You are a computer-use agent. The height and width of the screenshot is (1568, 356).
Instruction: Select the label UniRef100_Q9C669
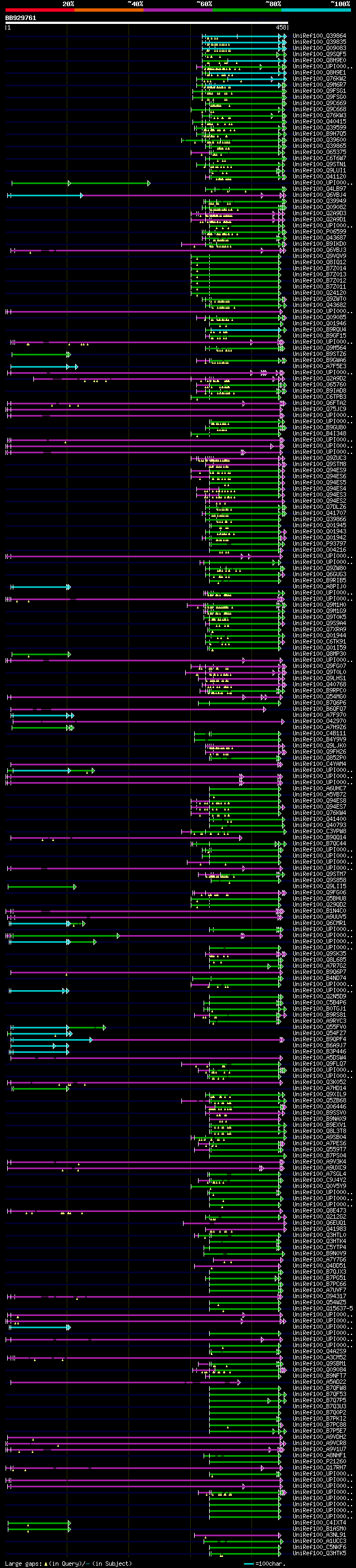pyautogui.click(x=319, y=103)
